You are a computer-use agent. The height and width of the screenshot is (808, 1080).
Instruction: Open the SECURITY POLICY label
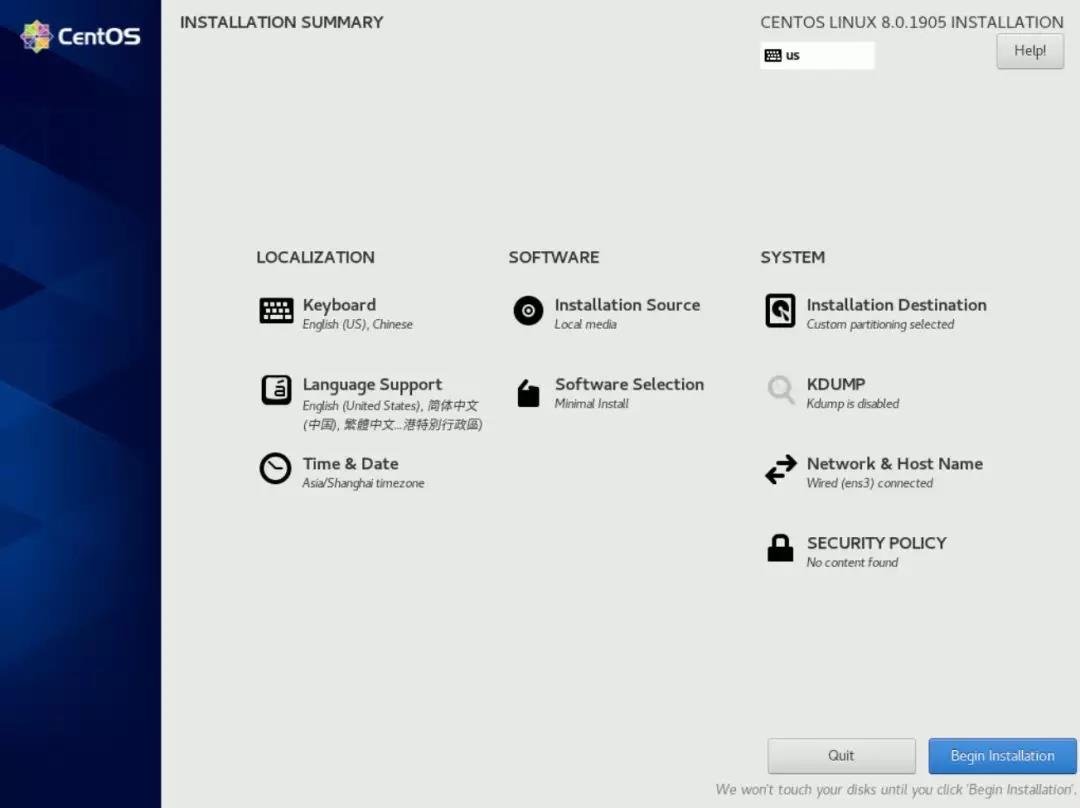877,543
